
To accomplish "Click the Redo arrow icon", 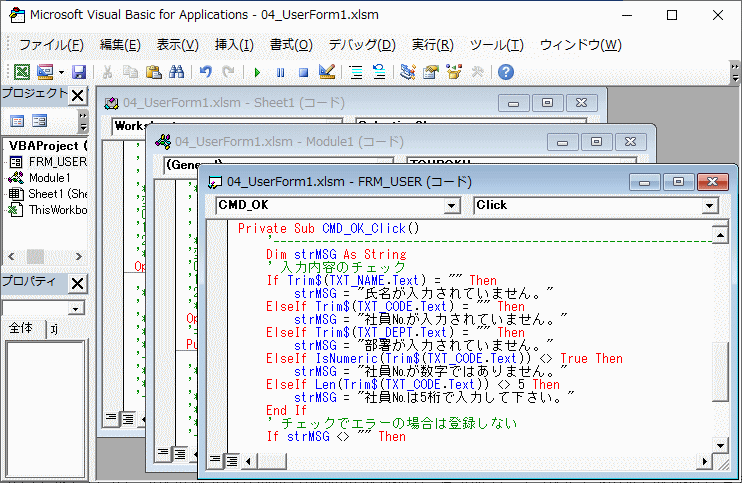I will (229, 72).
